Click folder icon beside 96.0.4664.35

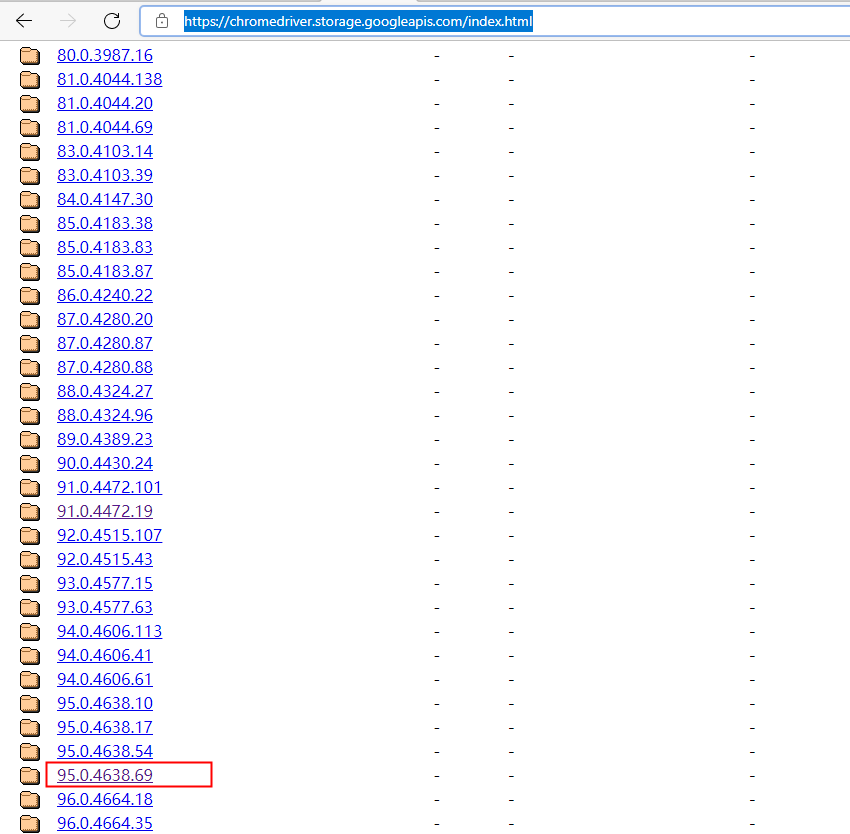point(30,823)
